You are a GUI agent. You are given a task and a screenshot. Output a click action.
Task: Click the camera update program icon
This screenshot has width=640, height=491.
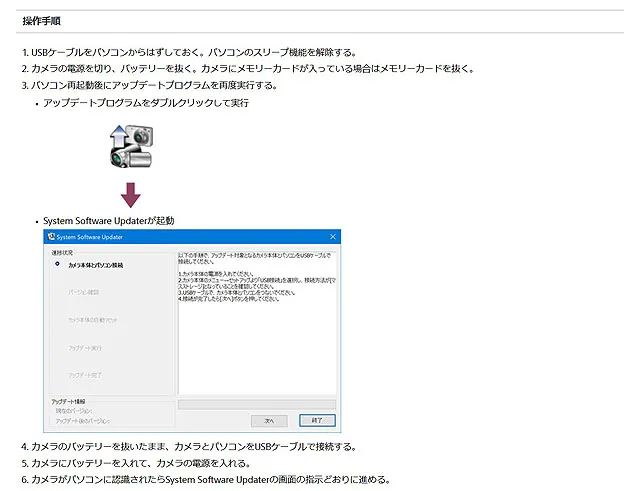coord(131,147)
